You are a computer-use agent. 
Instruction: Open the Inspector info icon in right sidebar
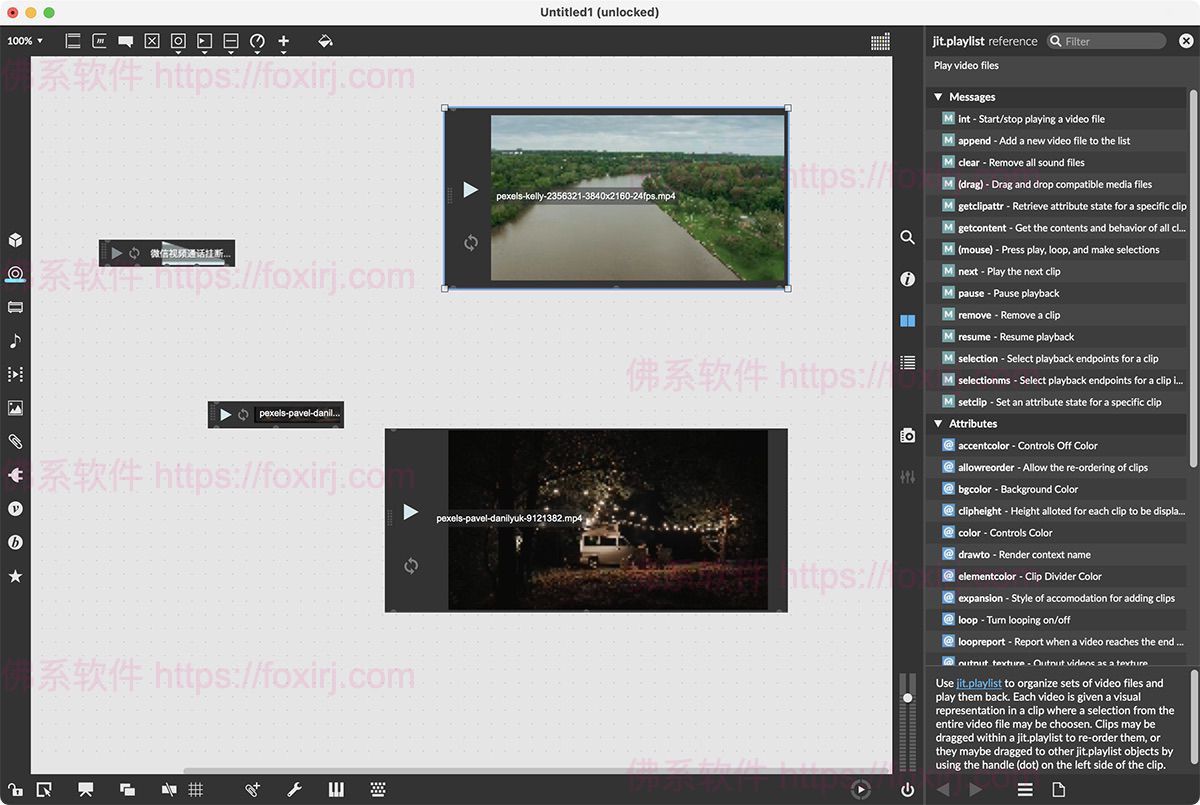907,279
